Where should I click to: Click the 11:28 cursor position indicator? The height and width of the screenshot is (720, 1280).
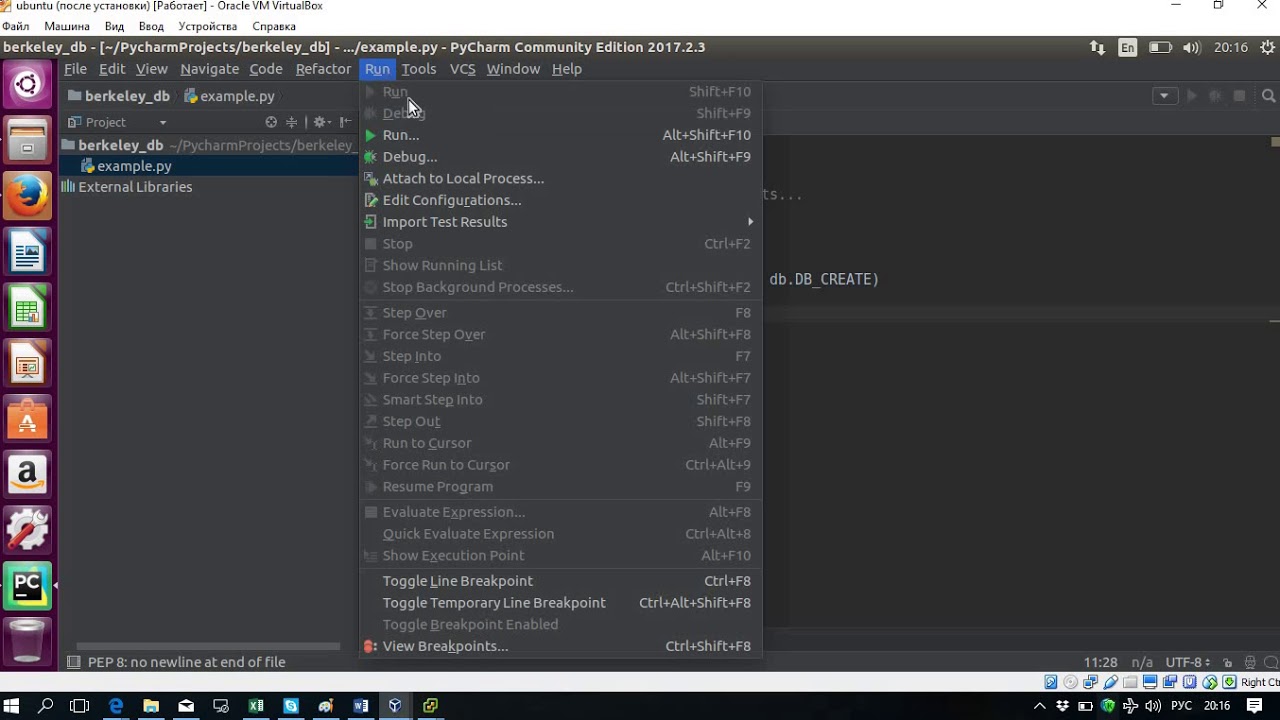1100,662
